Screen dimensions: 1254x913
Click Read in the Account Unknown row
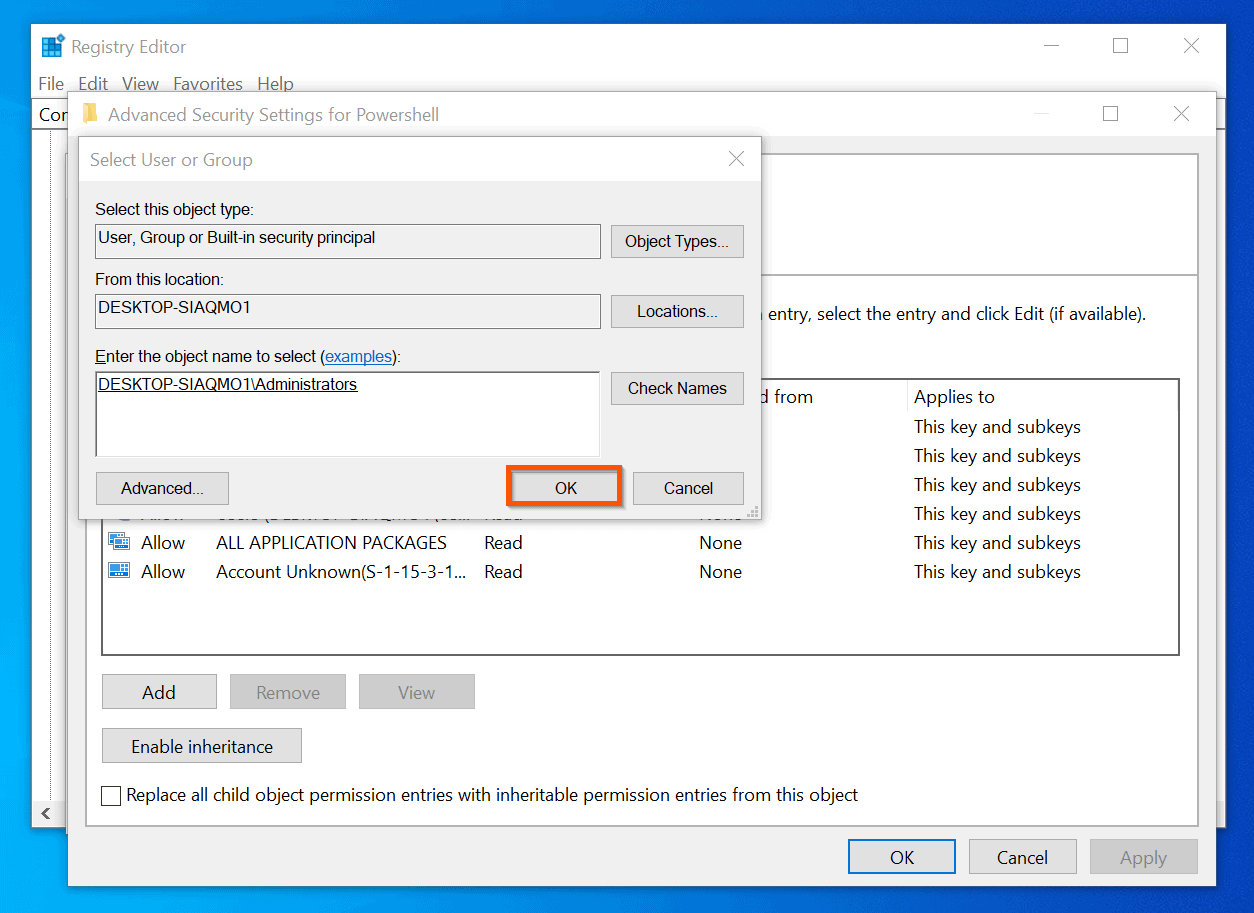tap(503, 572)
